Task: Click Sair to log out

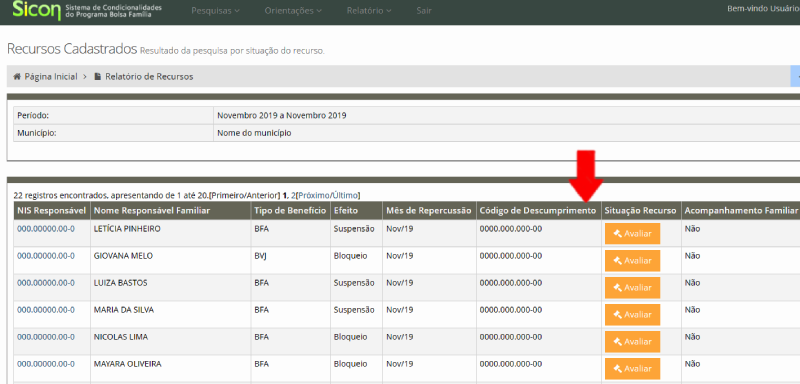Action: (424, 11)
